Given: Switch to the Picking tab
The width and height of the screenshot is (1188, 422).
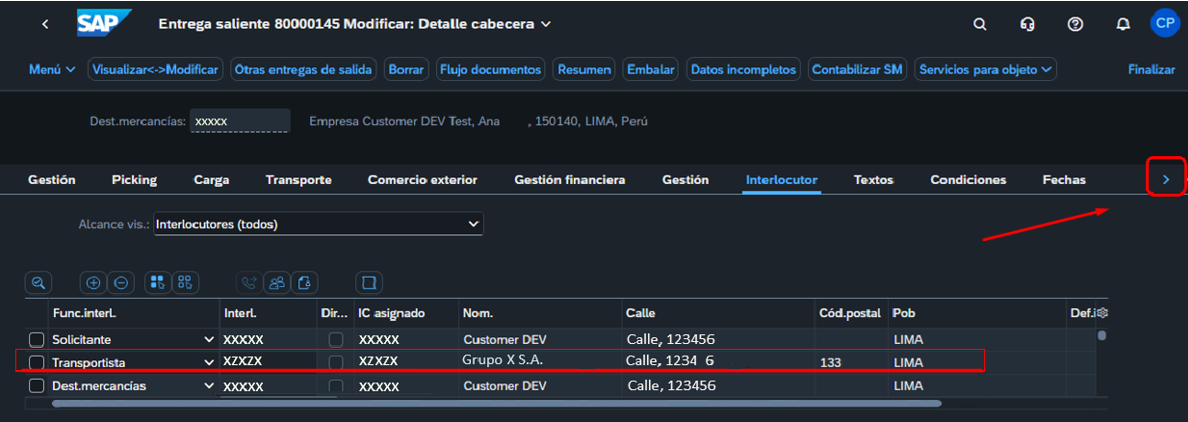Looking at the screenshot, I should (x=134, y=180).
